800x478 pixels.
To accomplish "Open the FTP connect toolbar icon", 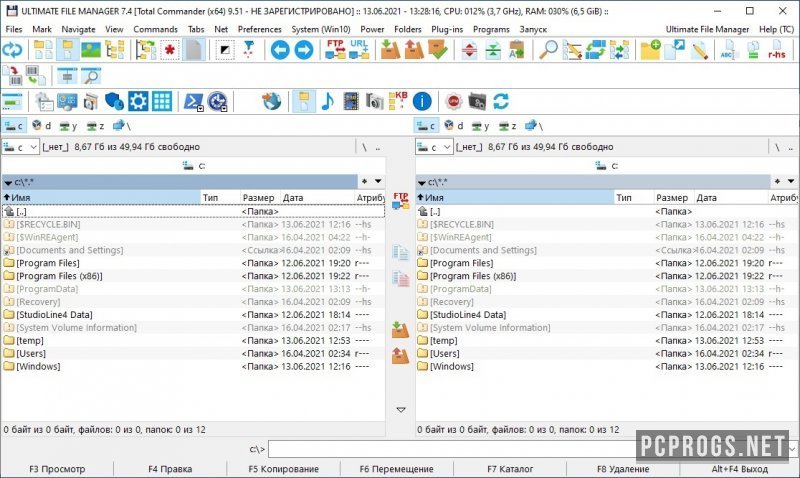I will pos(335,50).
